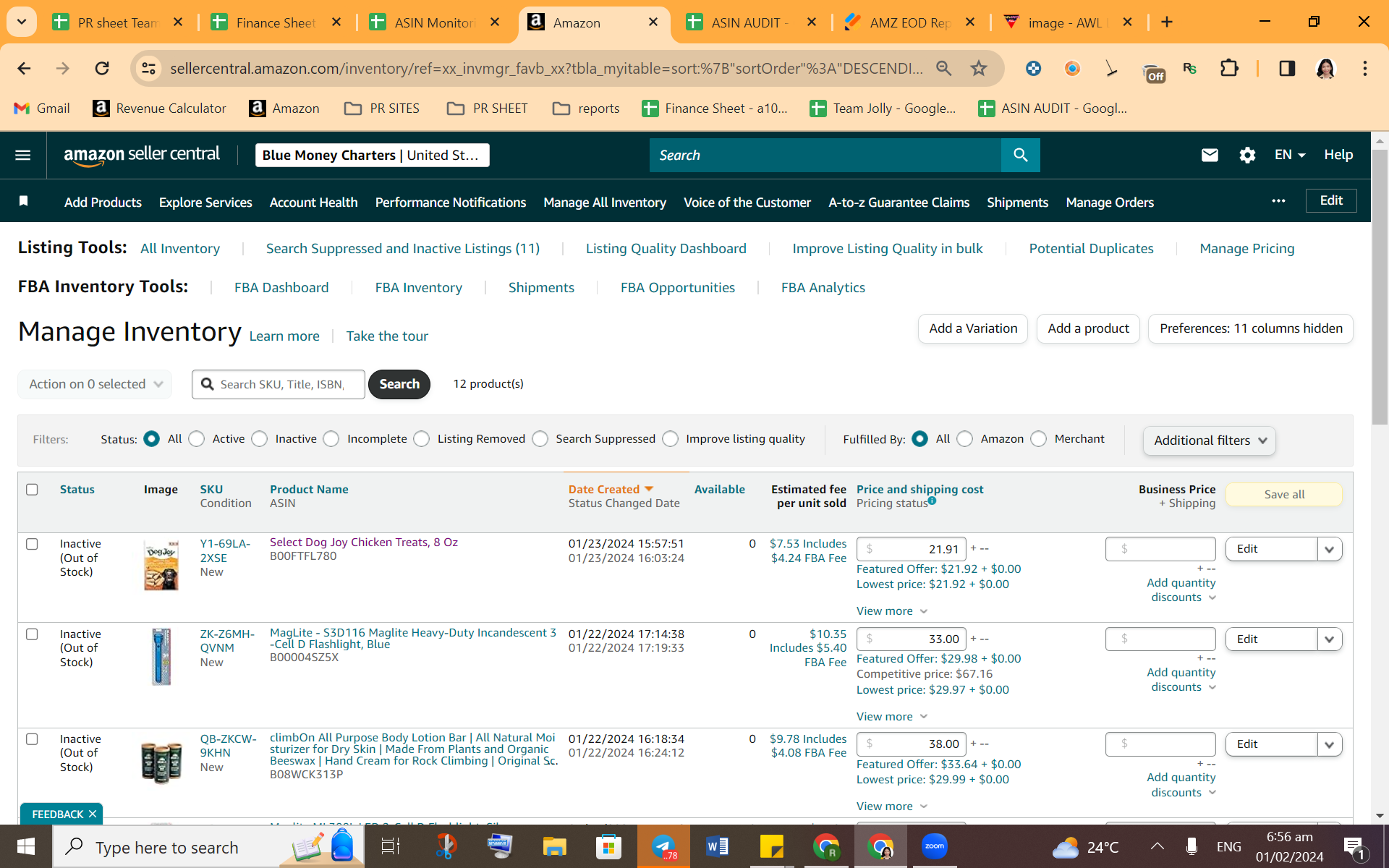
Task: Open Edit dropdown arrow for MagLite row
Action: click(x=1330, y=639)
